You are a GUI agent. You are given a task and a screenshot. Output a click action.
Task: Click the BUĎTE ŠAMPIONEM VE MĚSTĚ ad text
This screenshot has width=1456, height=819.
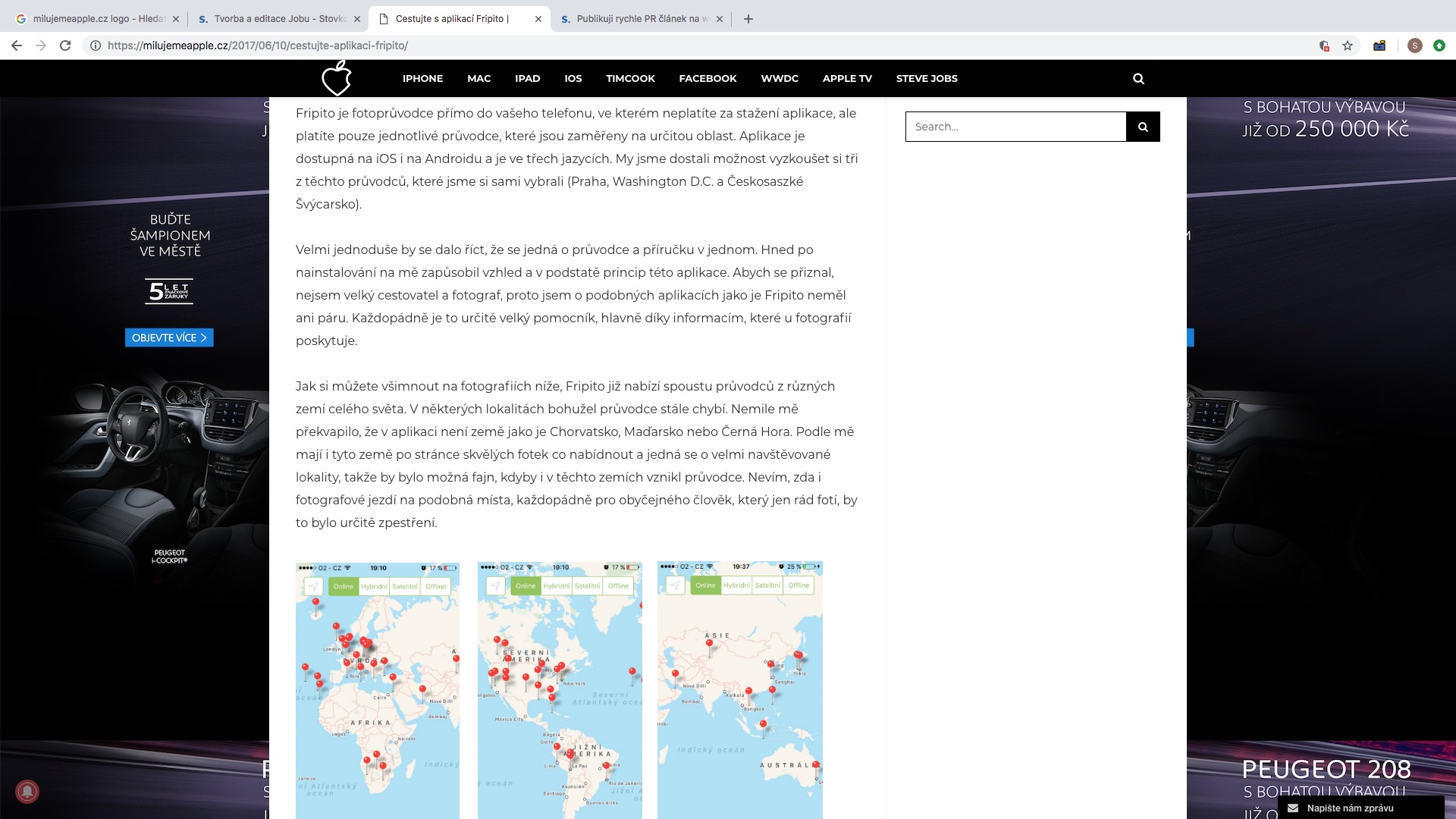170,235
